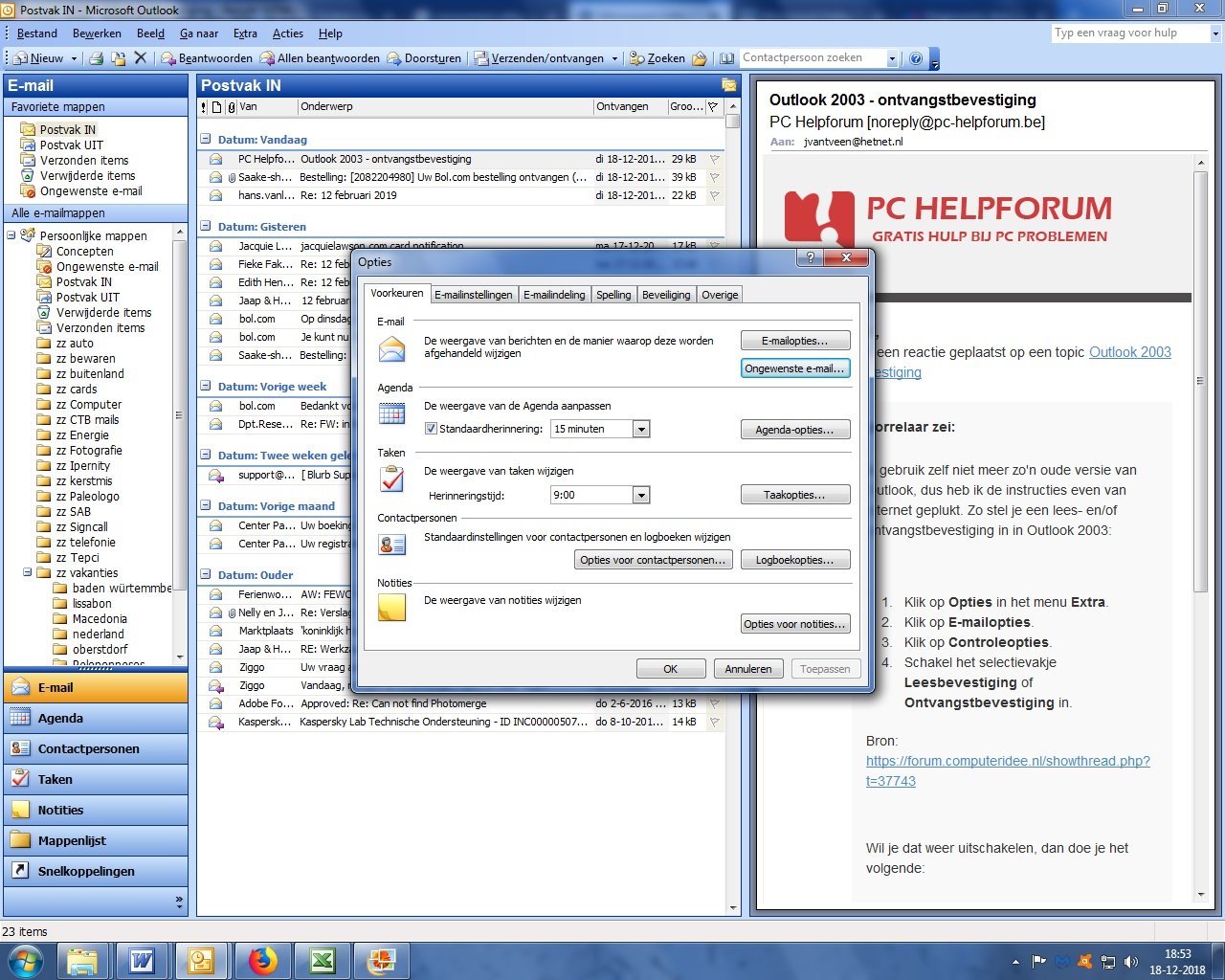This screenshot has height=980, width=1225.
Task: Toggle the Standaardherinnering checkbox
Action: [431, 429]
